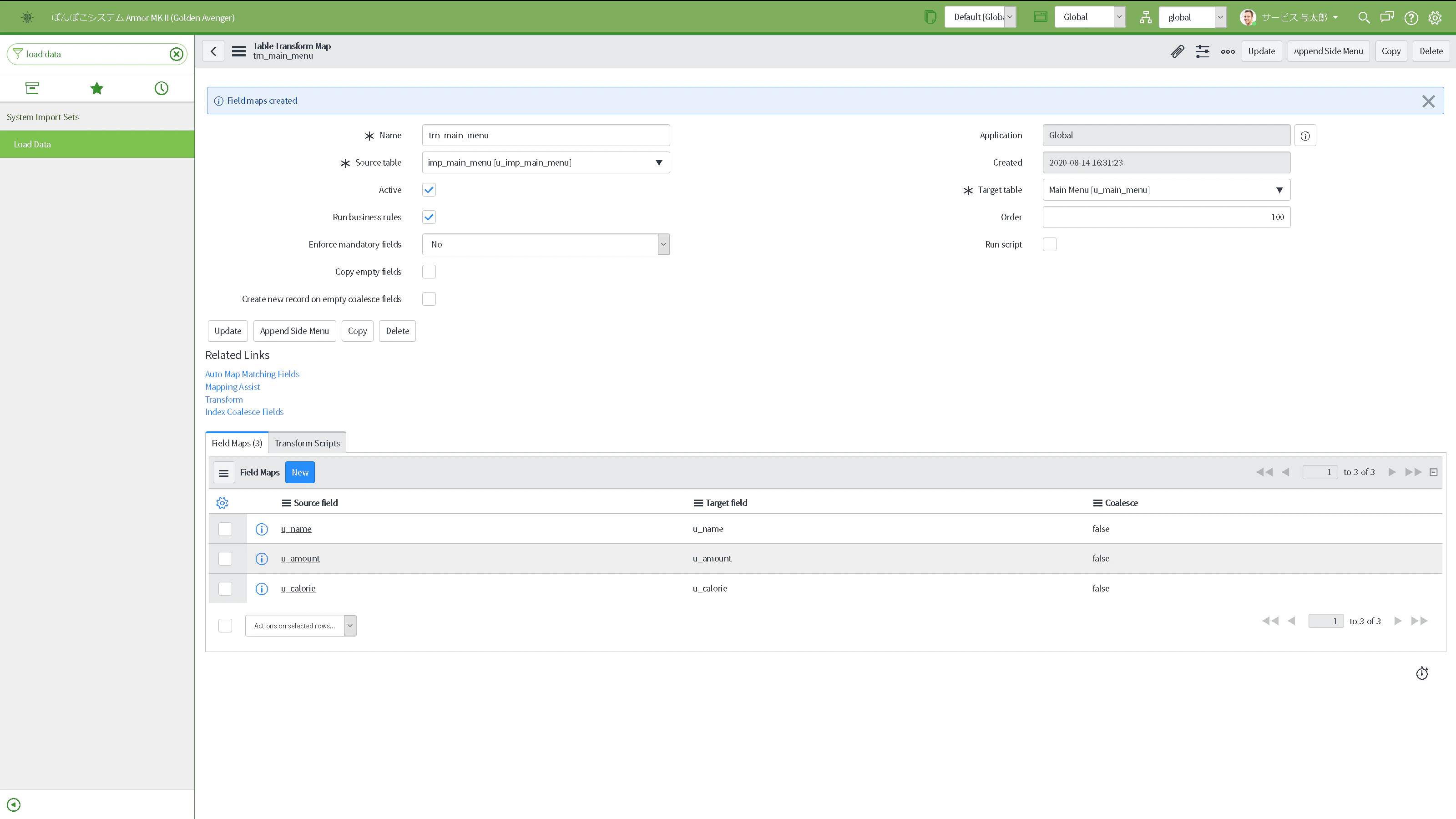
Task: Open the system settings gear icon
Action: click(x=1435, y=18)
